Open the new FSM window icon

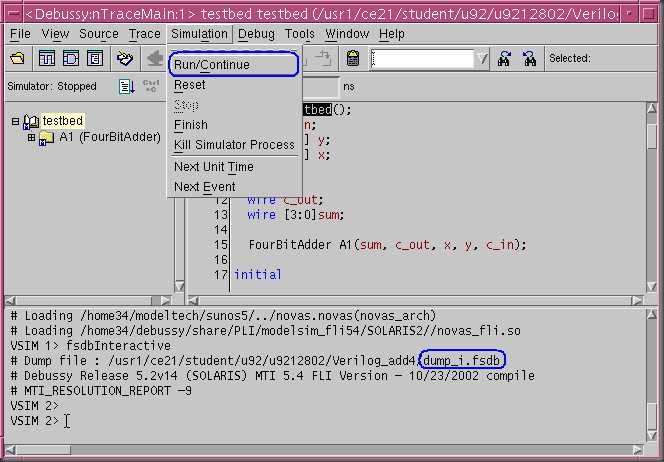95,58
